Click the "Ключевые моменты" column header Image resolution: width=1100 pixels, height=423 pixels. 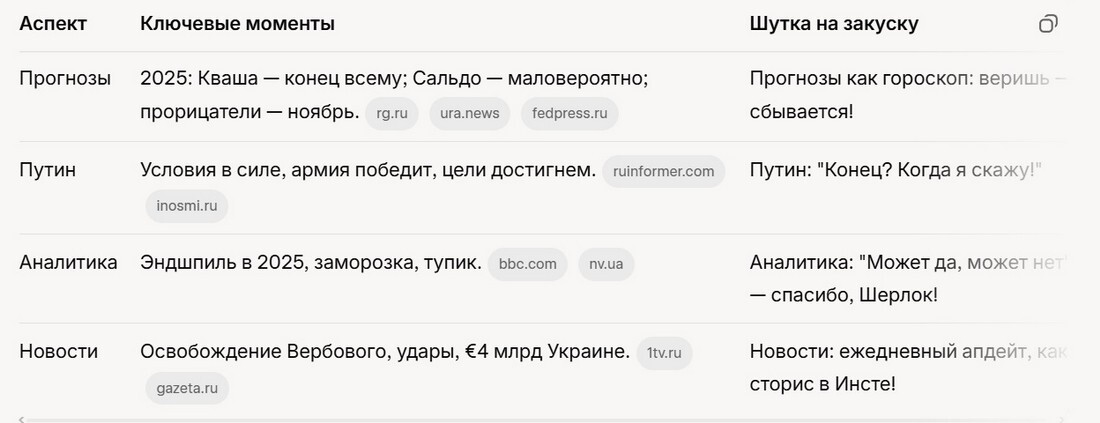point(237,24)
